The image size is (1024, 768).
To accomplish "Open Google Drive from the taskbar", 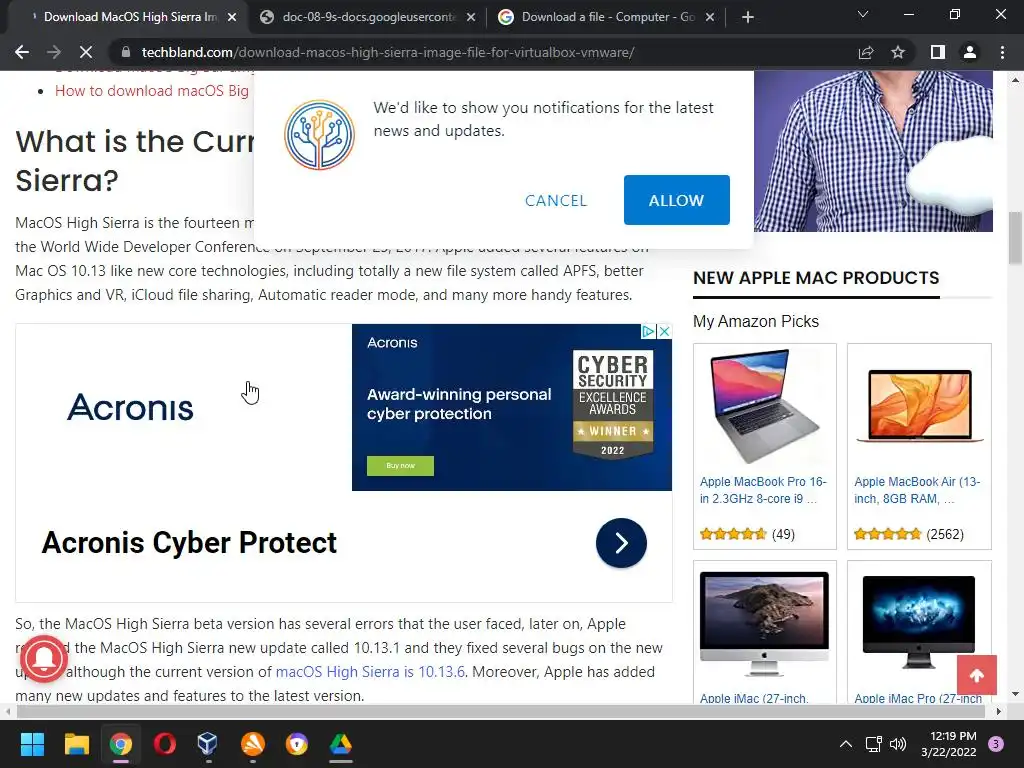I will [340, 744].
